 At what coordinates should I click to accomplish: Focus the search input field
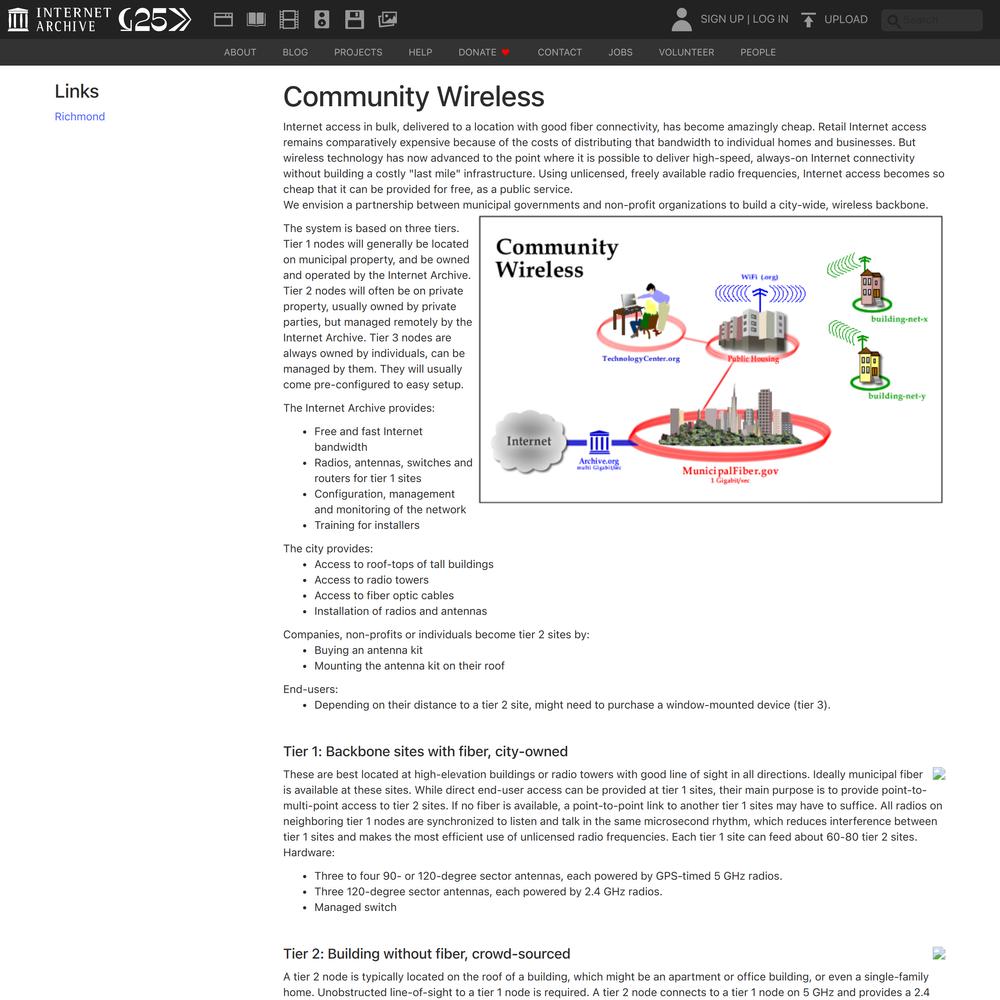(932, 20)
